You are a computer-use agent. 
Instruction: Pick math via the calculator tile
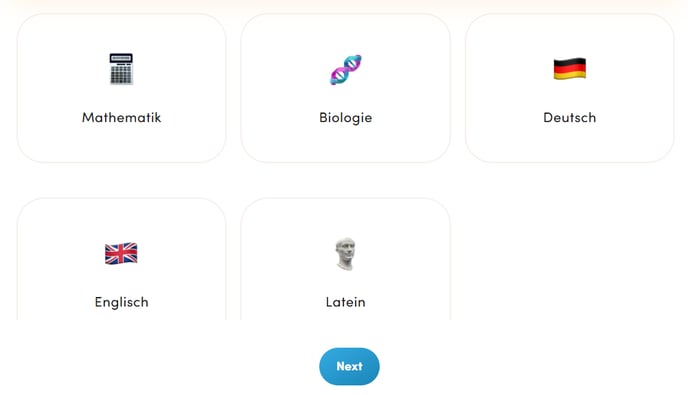point(122,88)
